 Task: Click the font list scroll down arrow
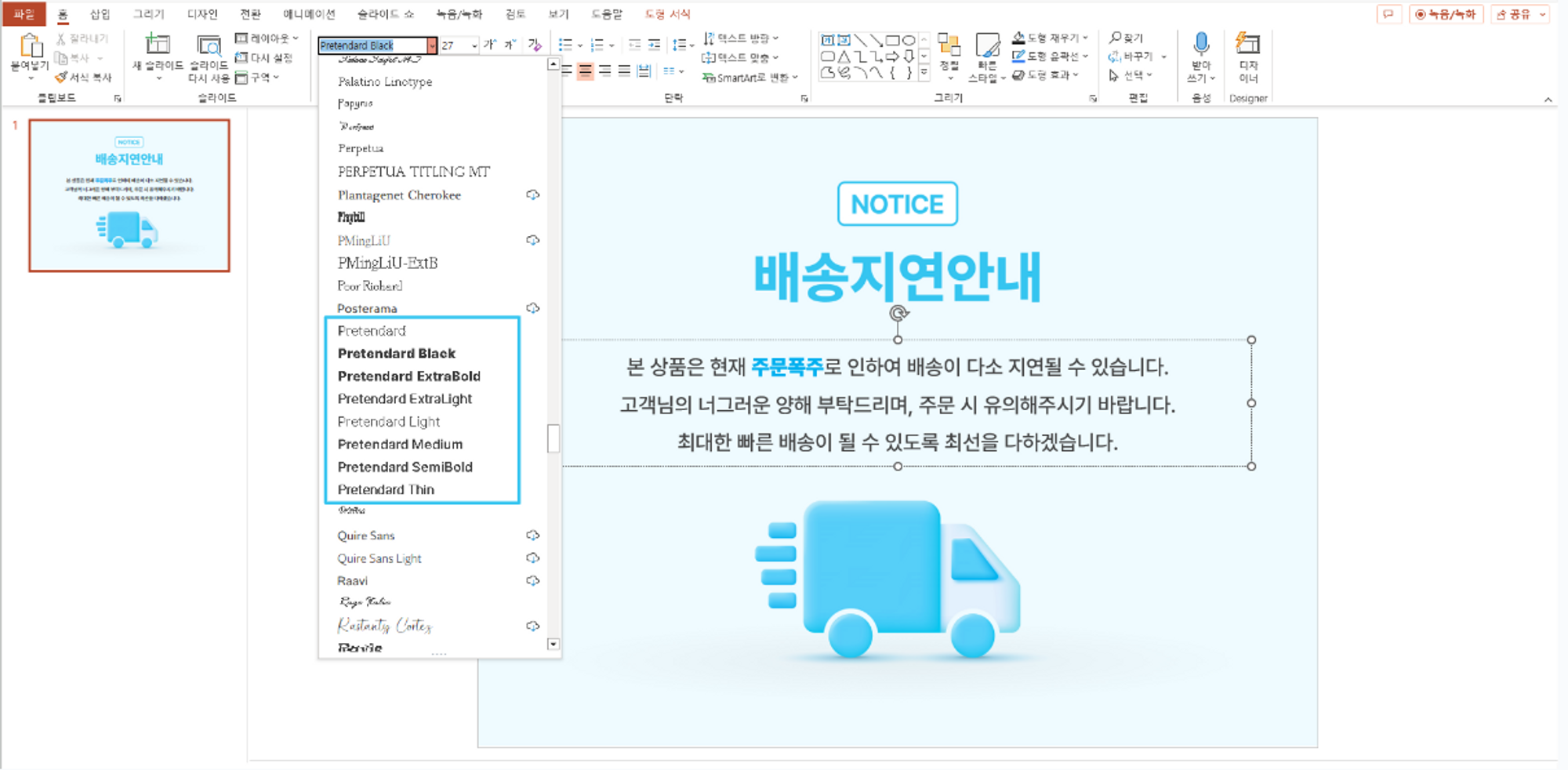pyautogui.click(x=554, y=645)
